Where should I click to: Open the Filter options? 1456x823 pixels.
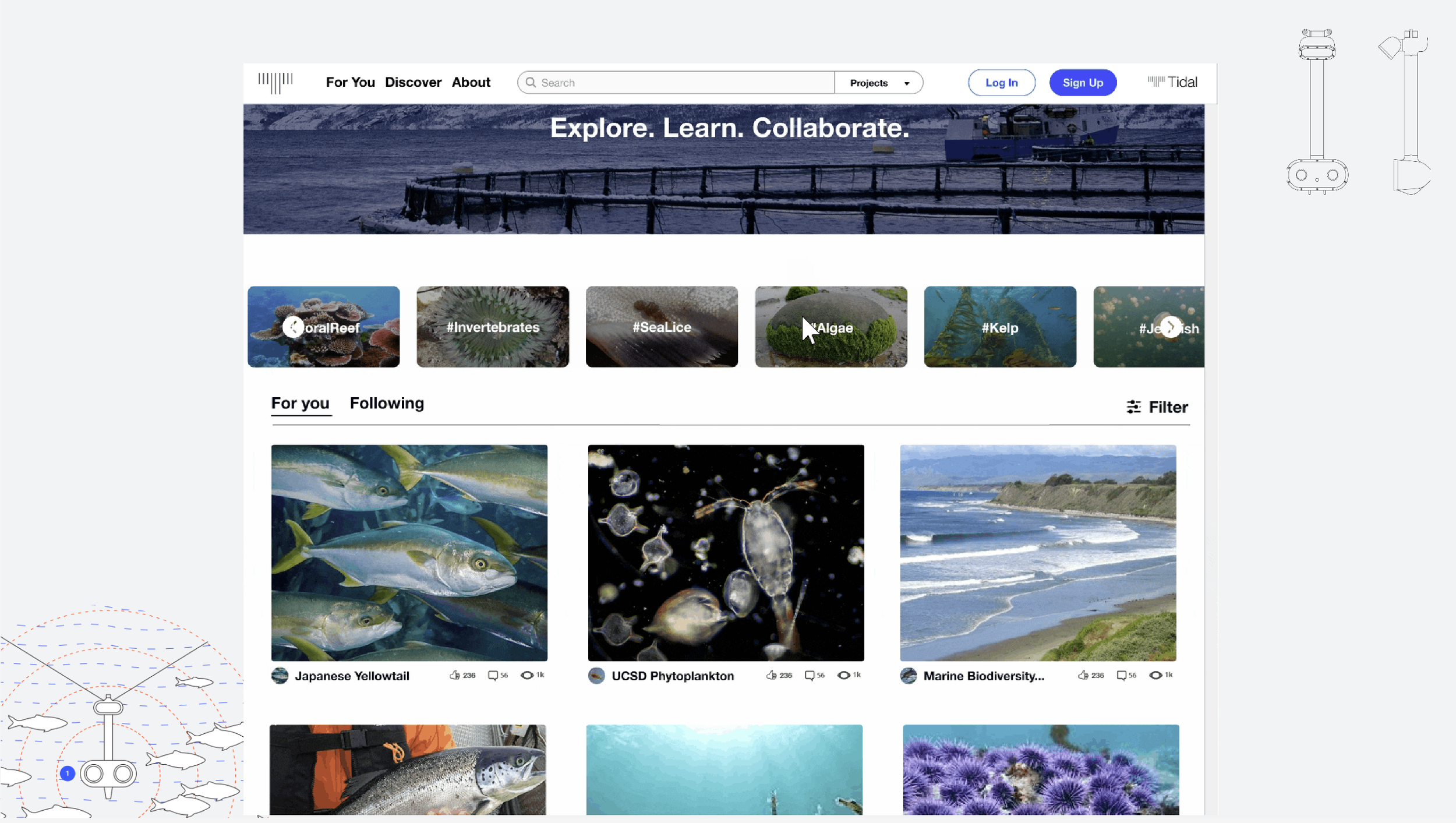click(x=1157, y=407)
